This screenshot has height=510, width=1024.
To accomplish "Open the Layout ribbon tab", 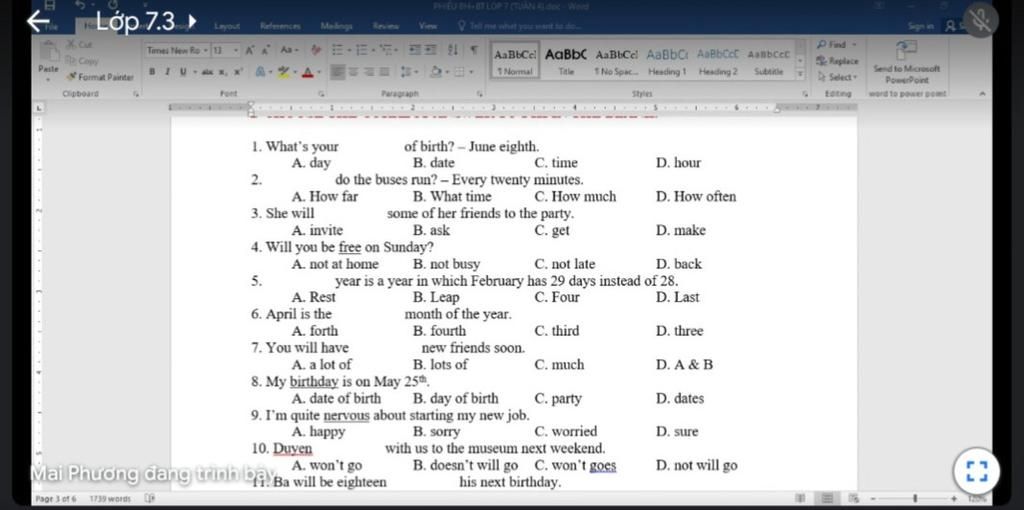I will 227,27.
